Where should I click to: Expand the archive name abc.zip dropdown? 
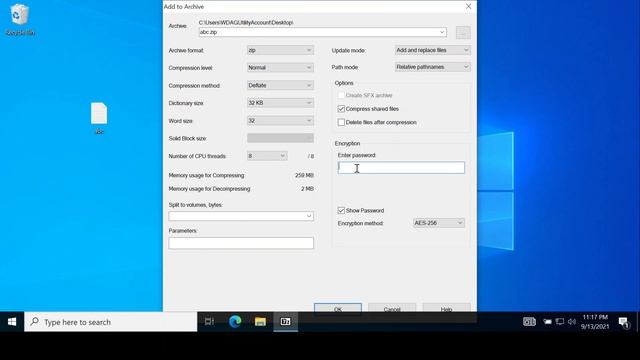442,32
